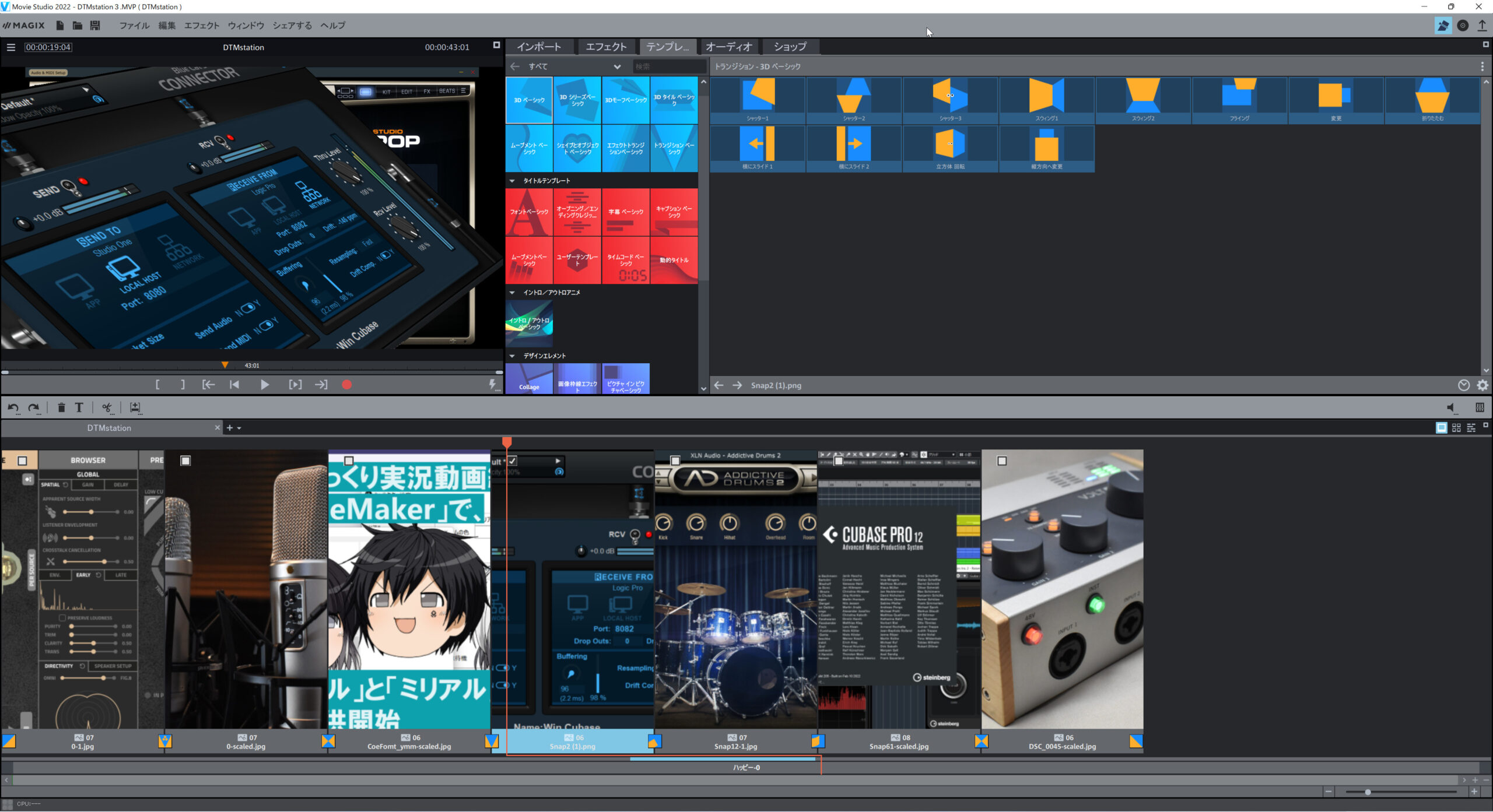Choose the 立方体 回転 transition
Viewport: 1493px width, 812px height.
(x=951, y=149)
